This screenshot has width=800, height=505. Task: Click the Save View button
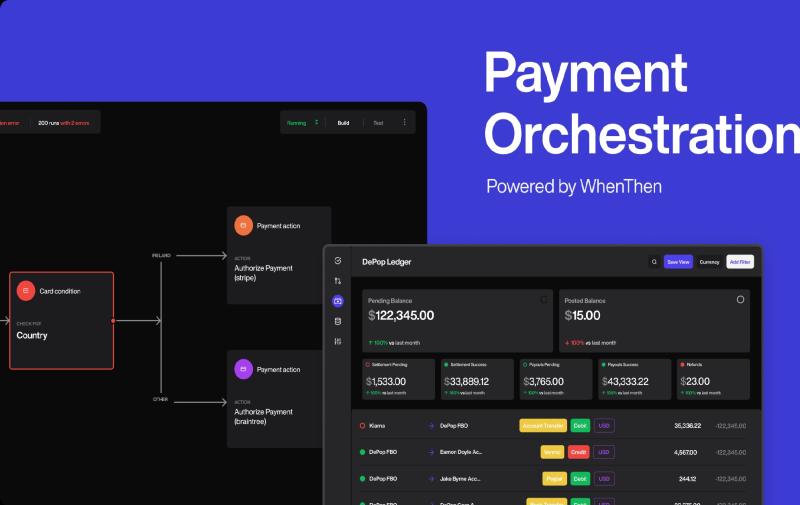coord(678,262)
